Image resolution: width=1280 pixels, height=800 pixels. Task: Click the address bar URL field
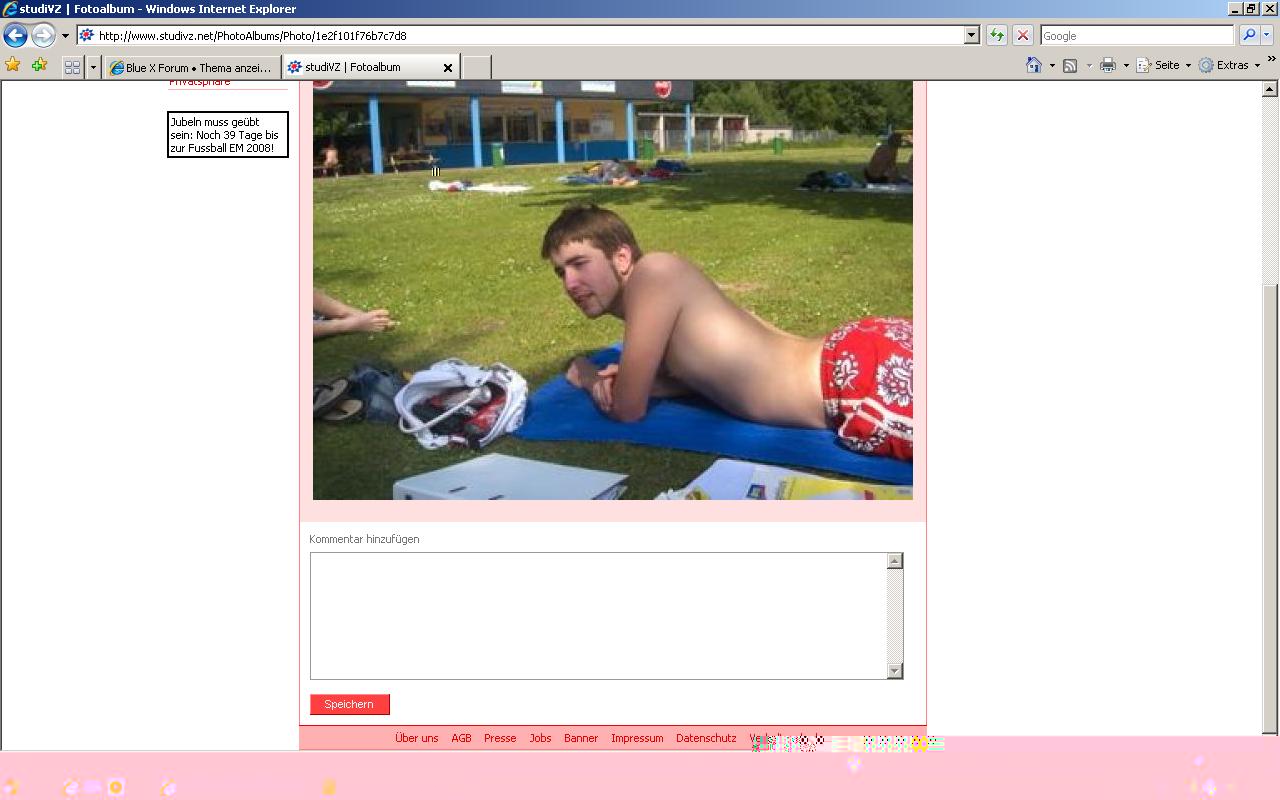point(520,36)
